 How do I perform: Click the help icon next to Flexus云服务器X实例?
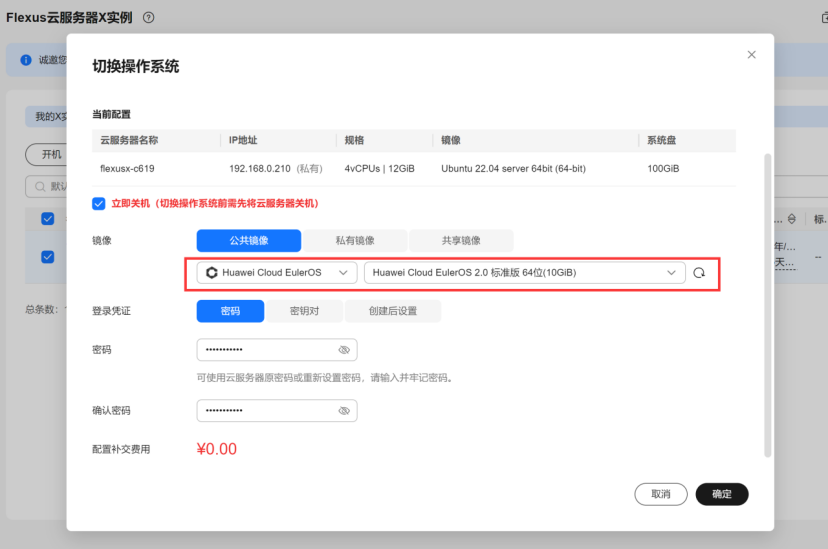[149, 17]
